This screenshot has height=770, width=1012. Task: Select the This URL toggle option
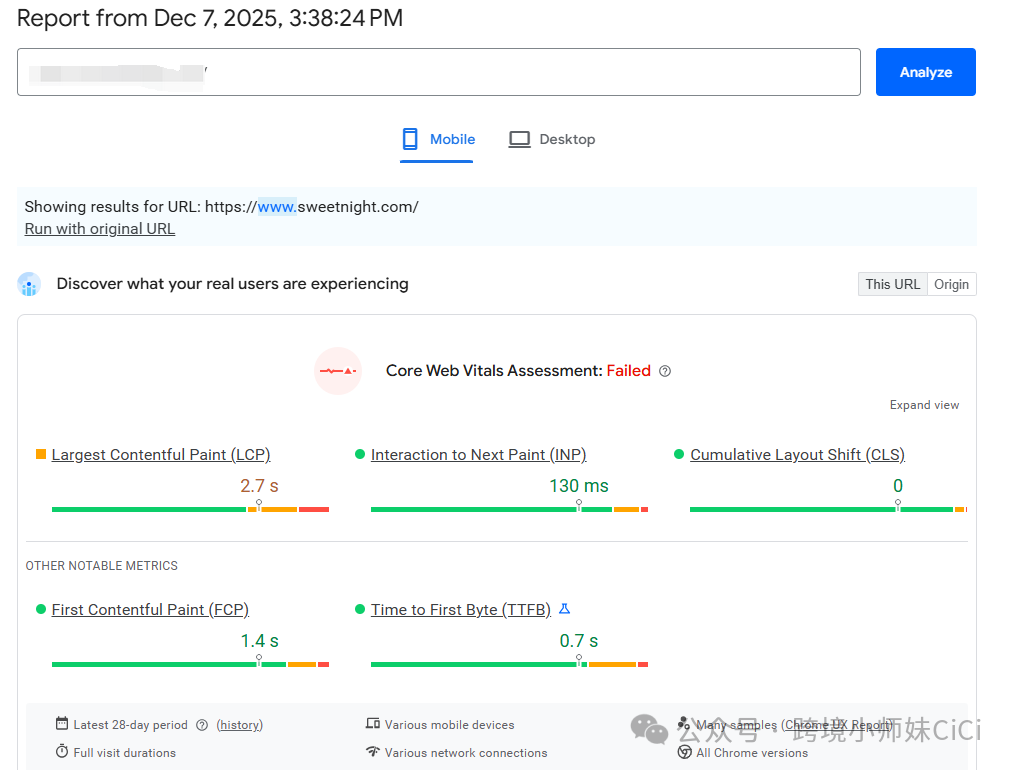pyautogui.click(x=892, y=284)
